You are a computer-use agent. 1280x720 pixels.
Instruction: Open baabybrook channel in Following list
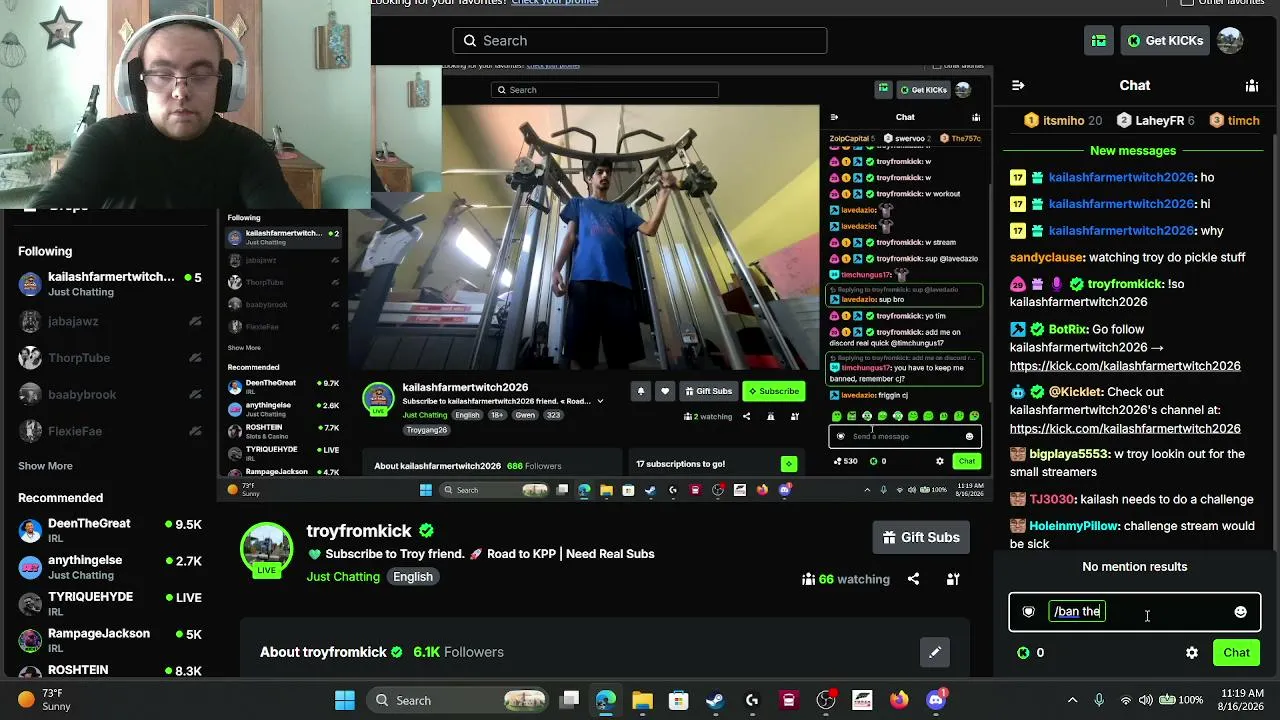110,394
